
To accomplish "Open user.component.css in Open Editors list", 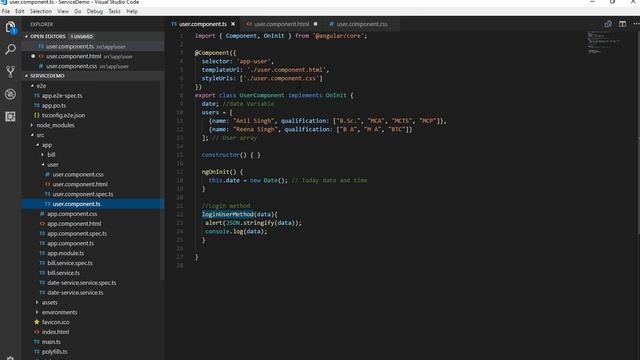I will [x=93, y=66].
